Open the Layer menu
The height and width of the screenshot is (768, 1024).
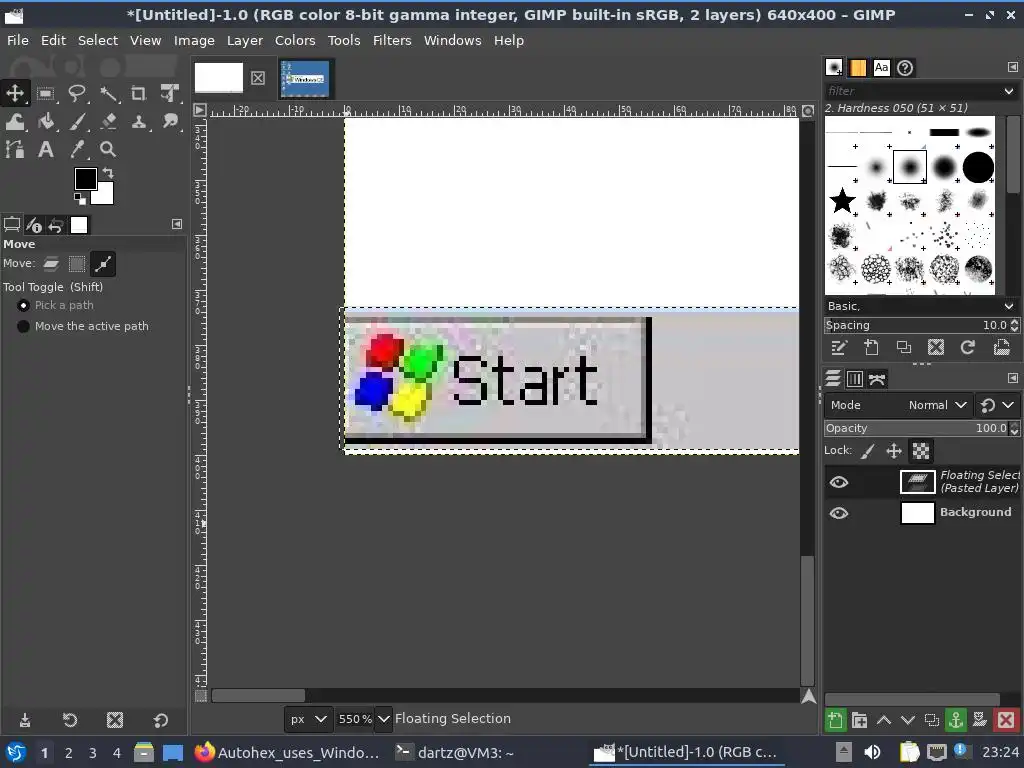click(244, 40)
